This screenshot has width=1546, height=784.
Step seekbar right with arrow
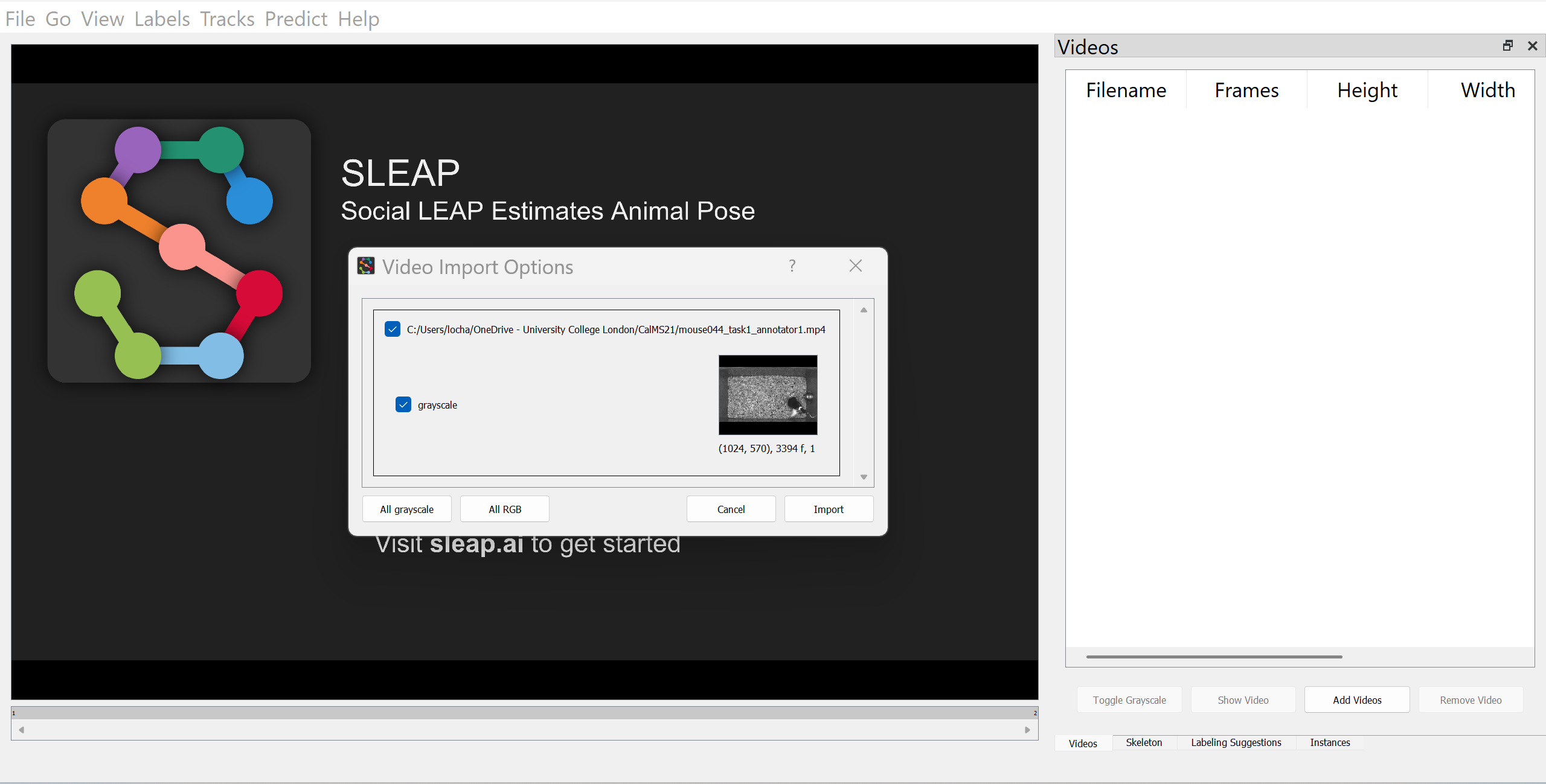point(1027,730)
